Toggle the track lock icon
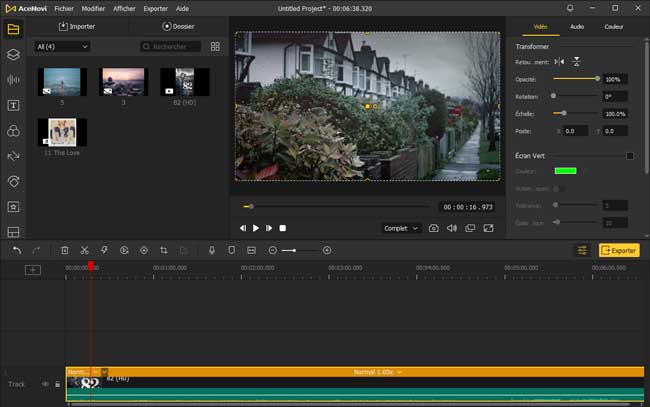 point(56,384)
